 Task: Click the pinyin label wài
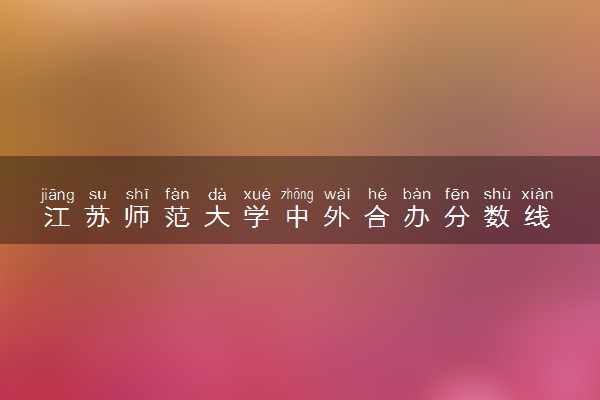(x=337, y=194)
